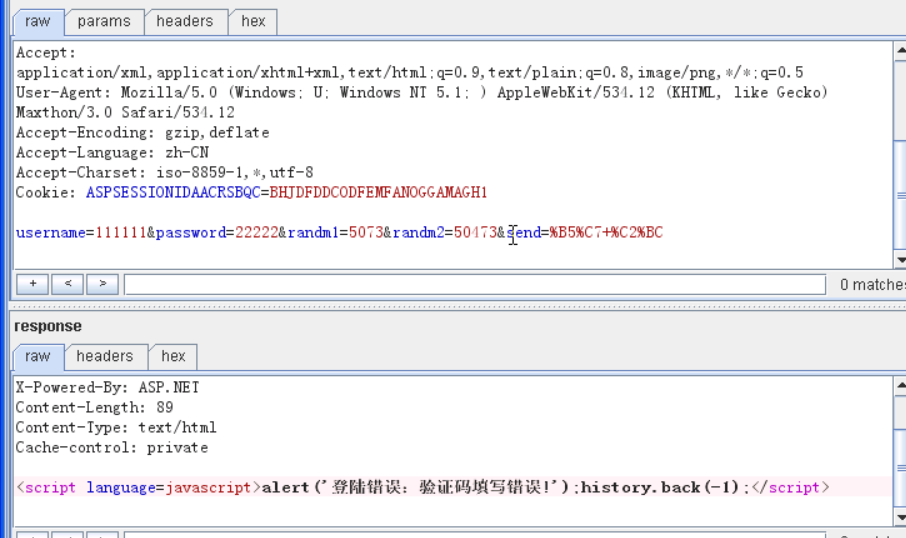This screenshot has height=538, width=906.
Task: Click the response pane scrollbar thumb
Action: (x=900, y=468)
